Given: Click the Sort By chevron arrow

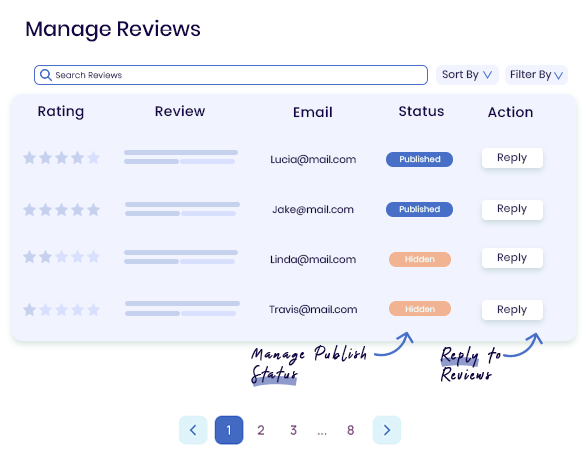Looking at the screenshot, I should pyautogui.click(x=487, y=75).
